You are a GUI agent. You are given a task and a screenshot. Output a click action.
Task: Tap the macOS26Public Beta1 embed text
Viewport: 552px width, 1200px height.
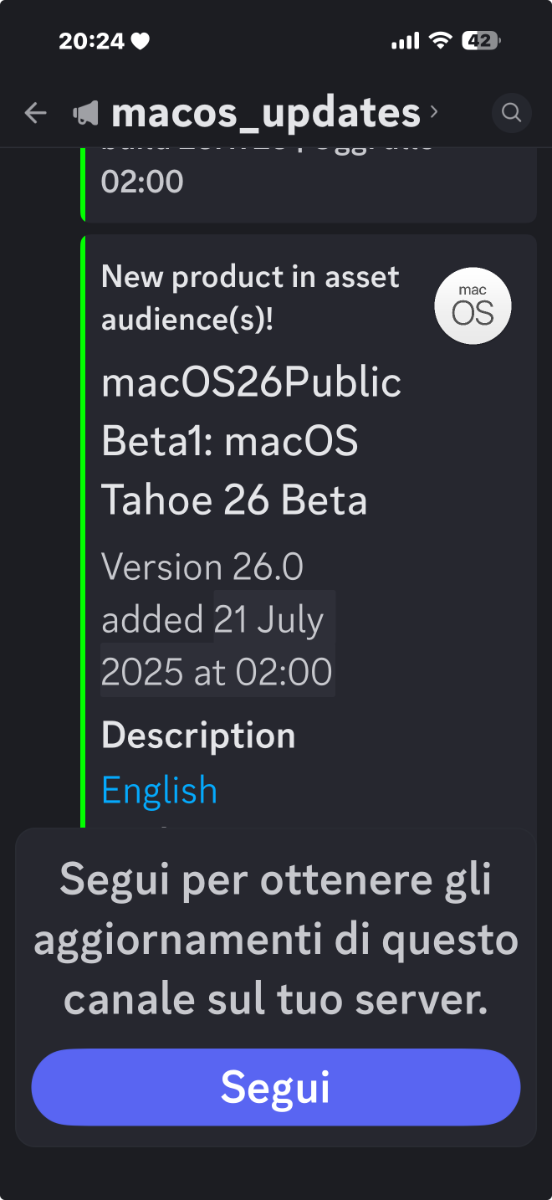[251, 441]
